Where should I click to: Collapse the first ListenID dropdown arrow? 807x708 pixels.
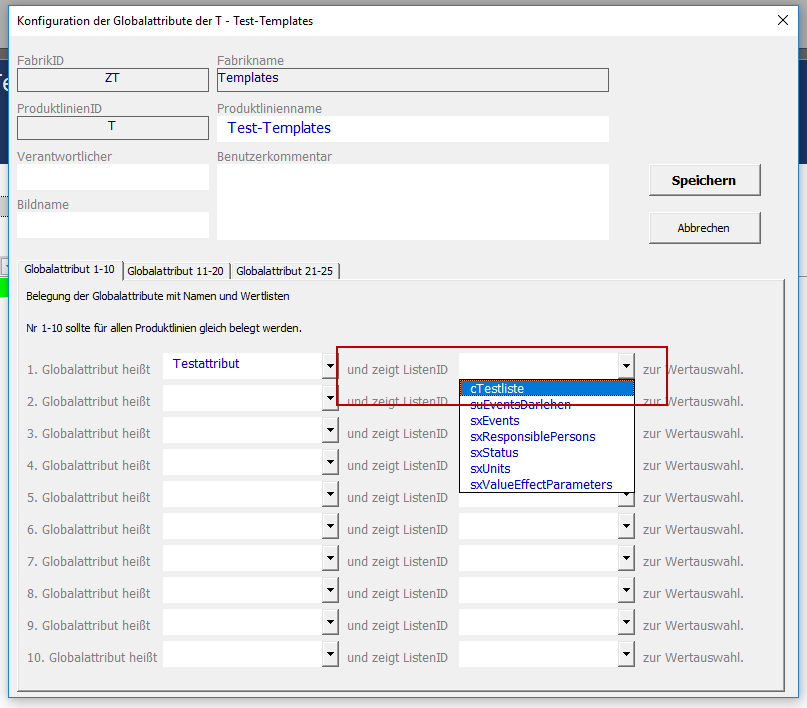point(626,366)
